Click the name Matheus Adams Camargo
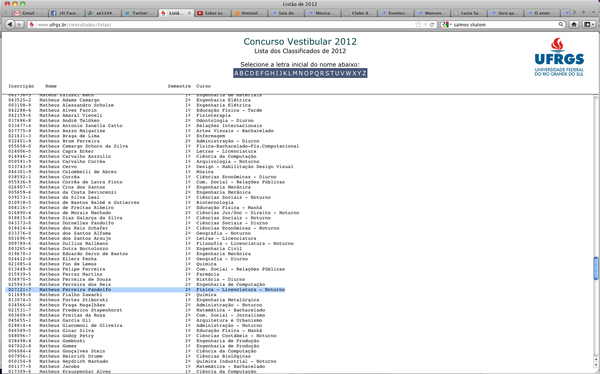The image size is (600, 374). (x=69, y=100)
